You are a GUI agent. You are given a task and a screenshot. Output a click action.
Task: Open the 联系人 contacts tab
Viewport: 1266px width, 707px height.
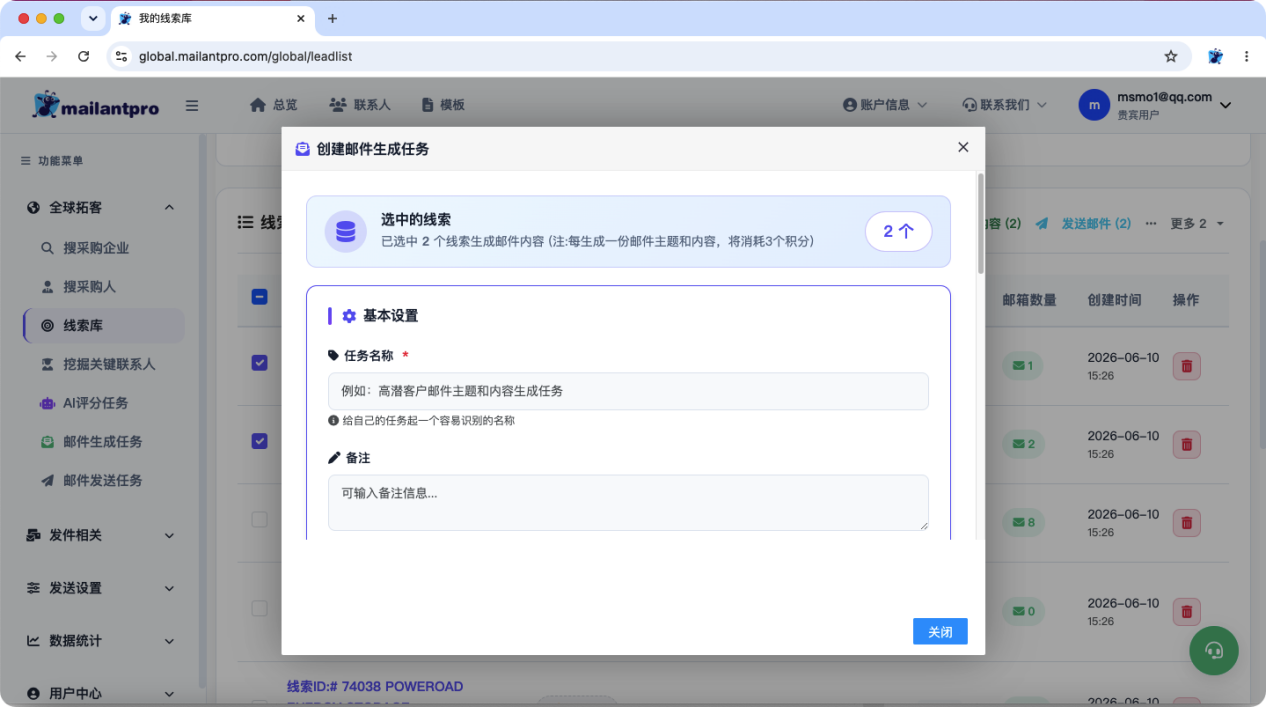tap(359, 105)
